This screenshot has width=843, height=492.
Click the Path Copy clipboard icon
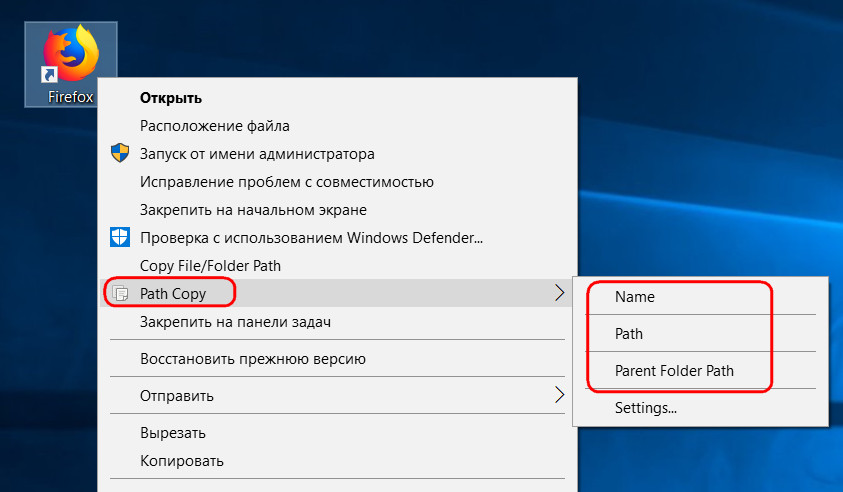120,294
